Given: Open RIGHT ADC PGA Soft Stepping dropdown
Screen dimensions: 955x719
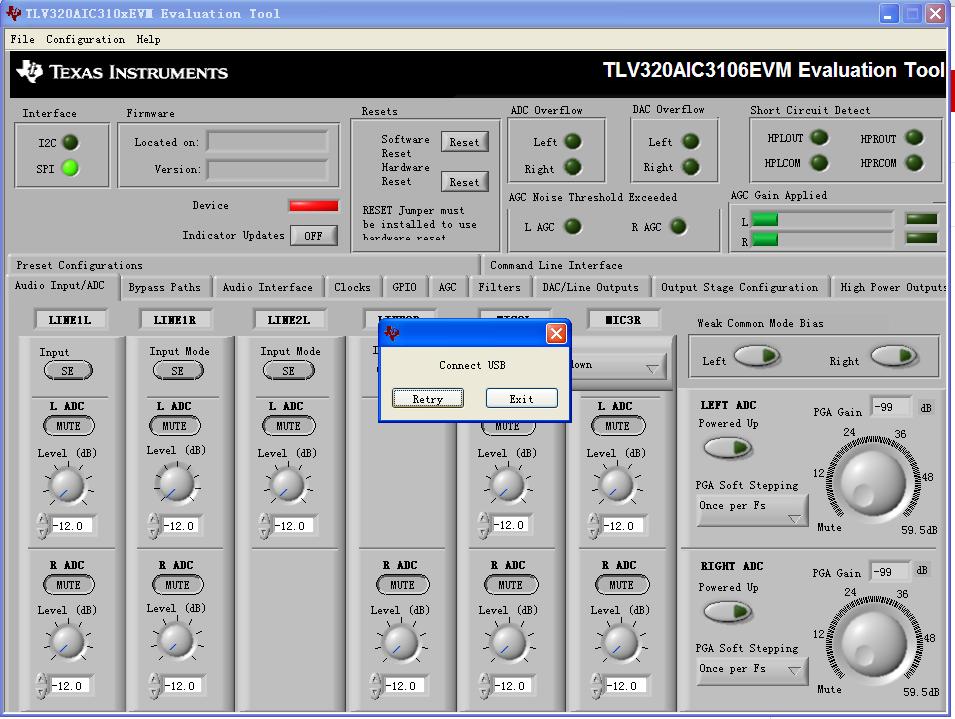Looking at the screenshot, I should tap(752, 672).
